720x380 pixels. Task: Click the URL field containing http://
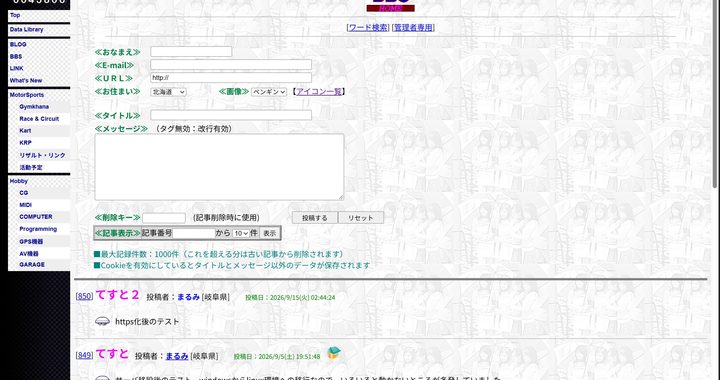click(x=231, y=78)
